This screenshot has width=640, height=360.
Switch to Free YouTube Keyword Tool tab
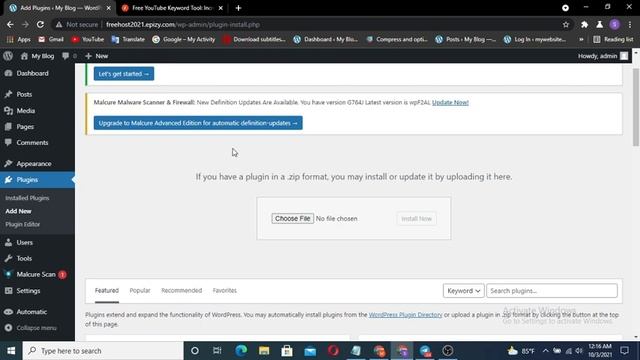click(172, 8)
